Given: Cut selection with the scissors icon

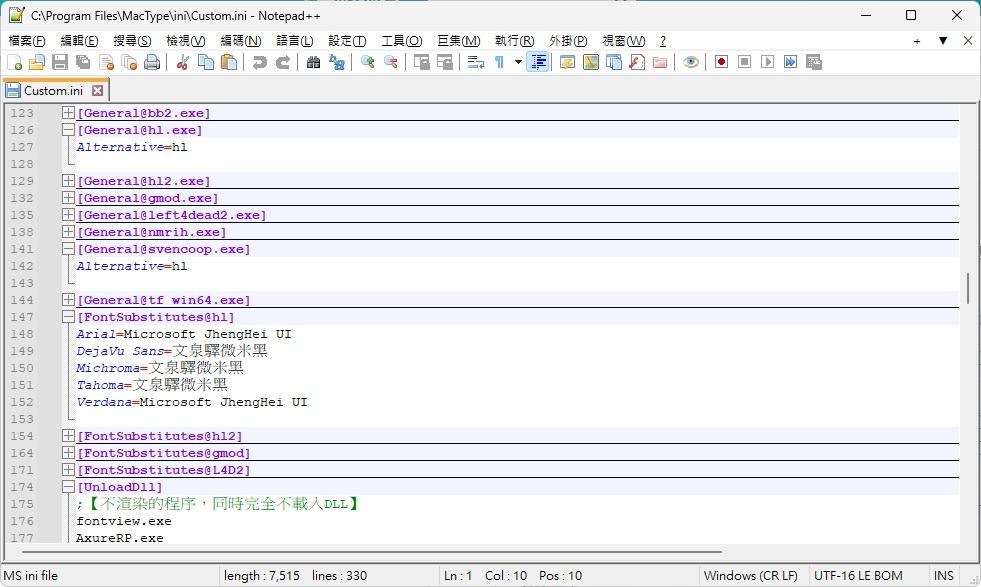Looking at the screenshot, I should (183, 62).
